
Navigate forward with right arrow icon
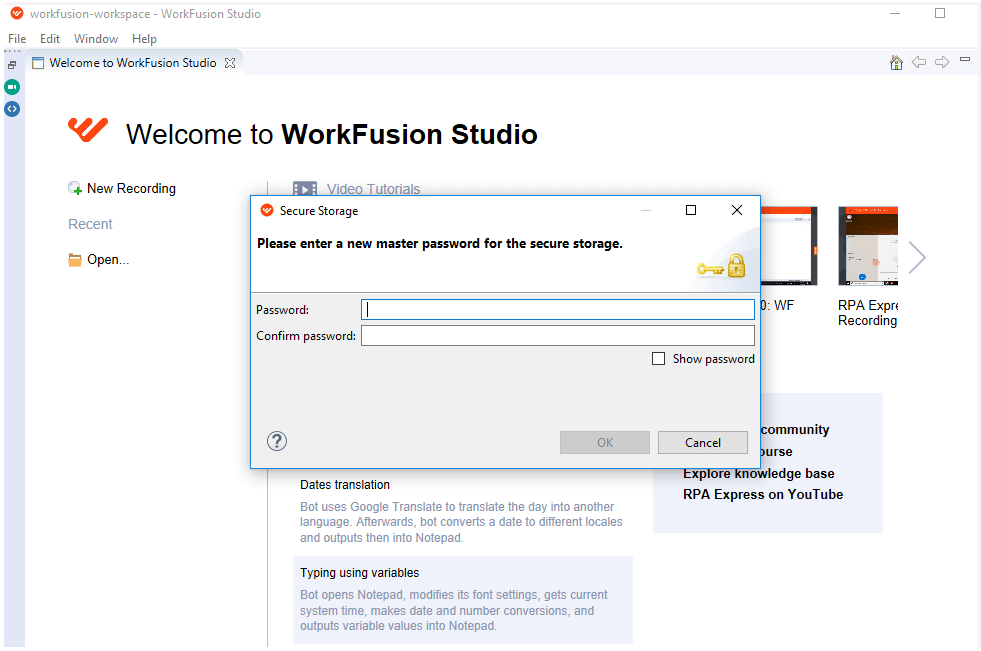tap(942, 62)
